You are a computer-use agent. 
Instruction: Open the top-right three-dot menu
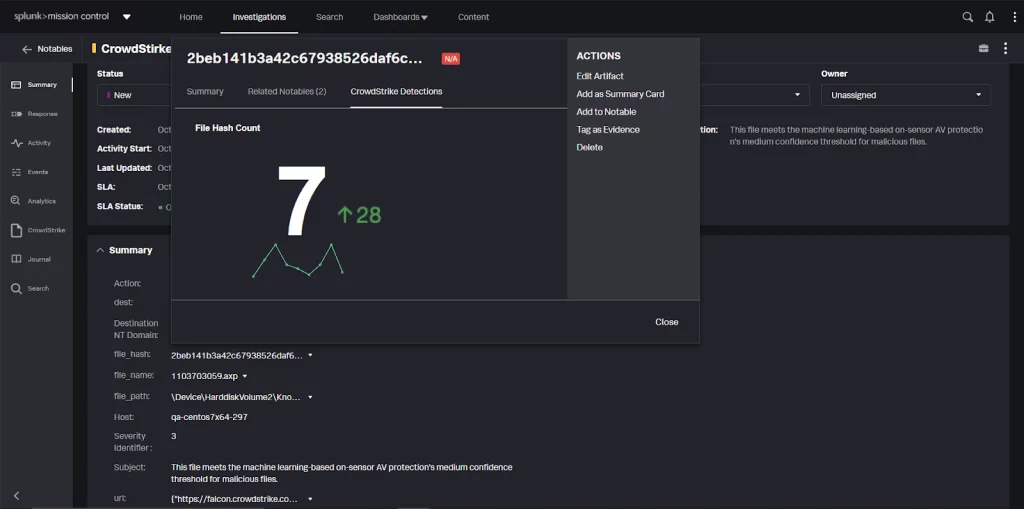point(1012,17)
